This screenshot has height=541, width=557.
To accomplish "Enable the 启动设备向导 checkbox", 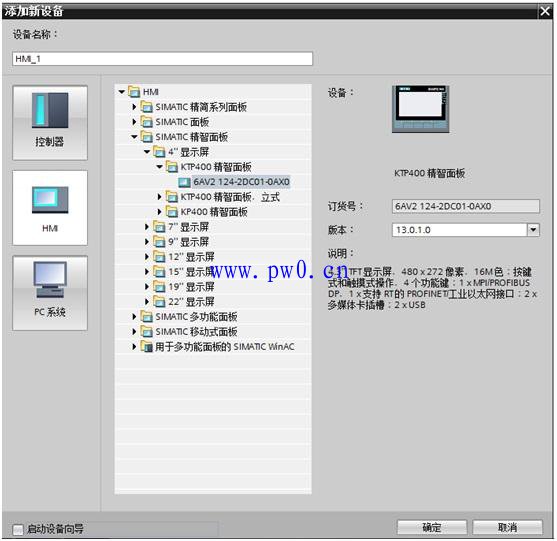I will [x=17, y=529].
